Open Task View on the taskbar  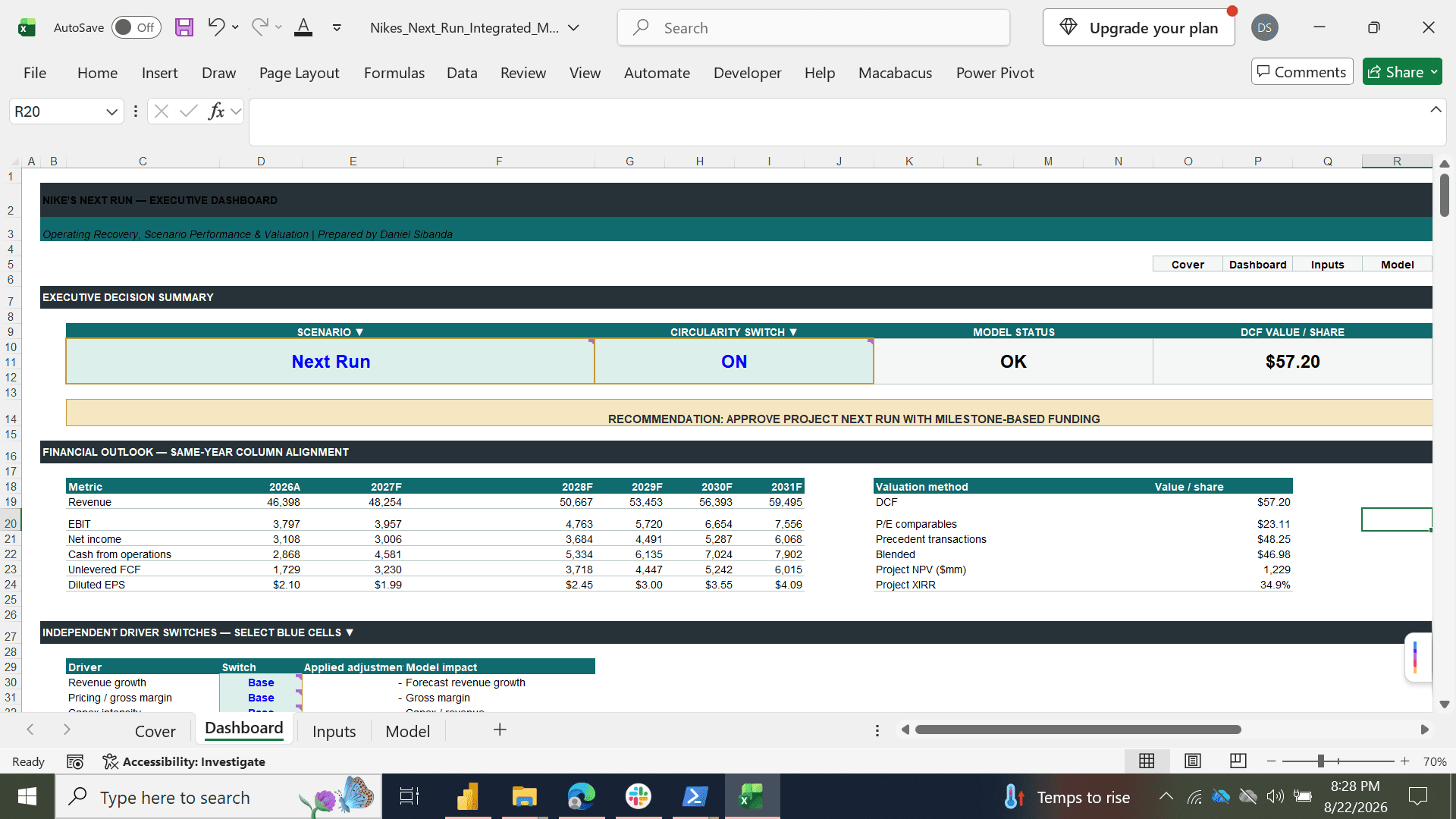409,797
